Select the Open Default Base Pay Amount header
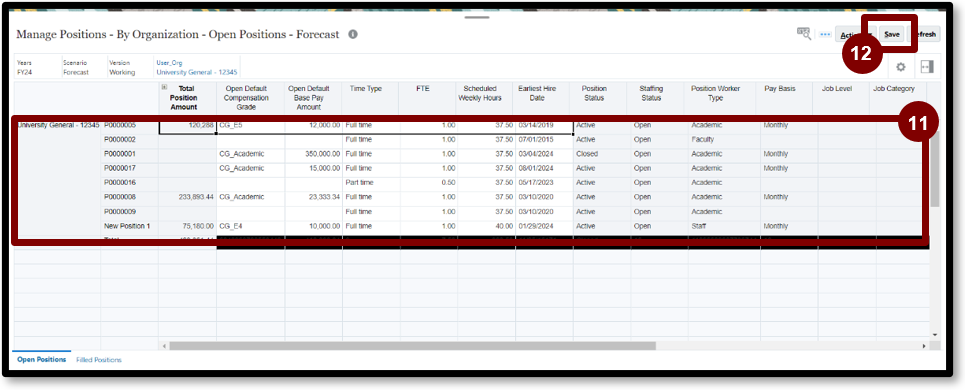 [313, 97]
